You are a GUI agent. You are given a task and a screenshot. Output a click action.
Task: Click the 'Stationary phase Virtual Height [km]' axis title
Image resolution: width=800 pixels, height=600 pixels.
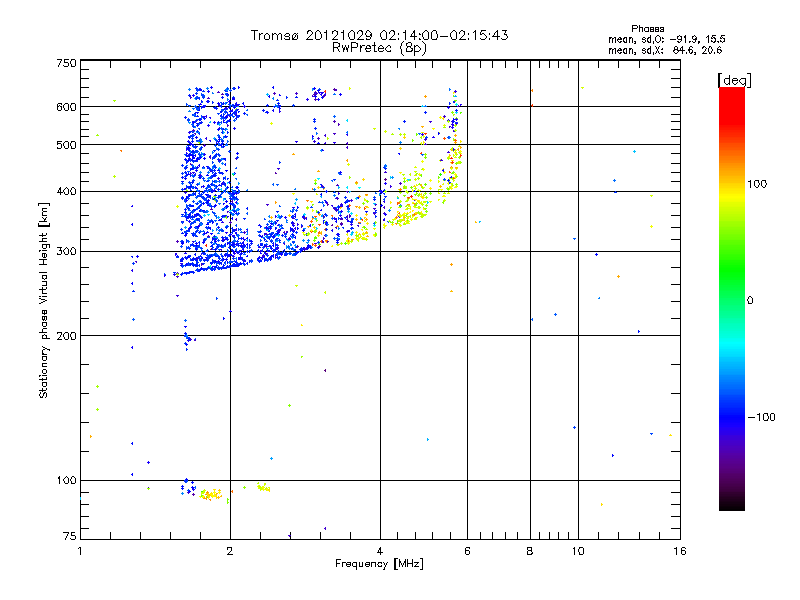[x=44, y=300]
